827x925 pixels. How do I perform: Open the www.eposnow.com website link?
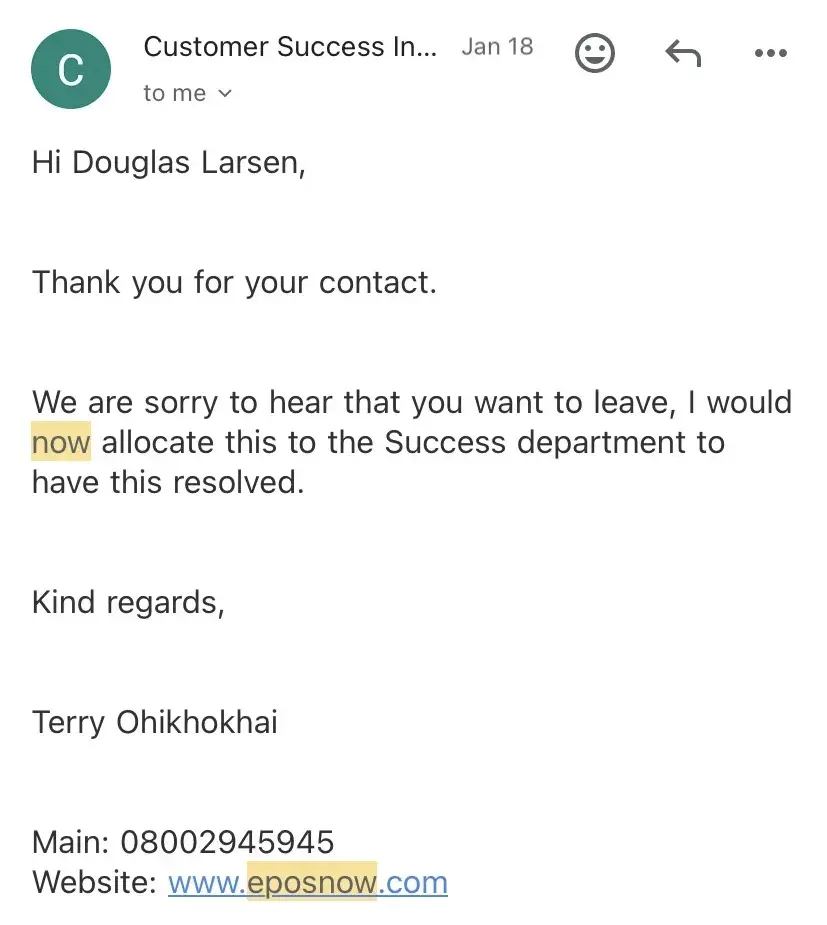(x=308, y=883)
